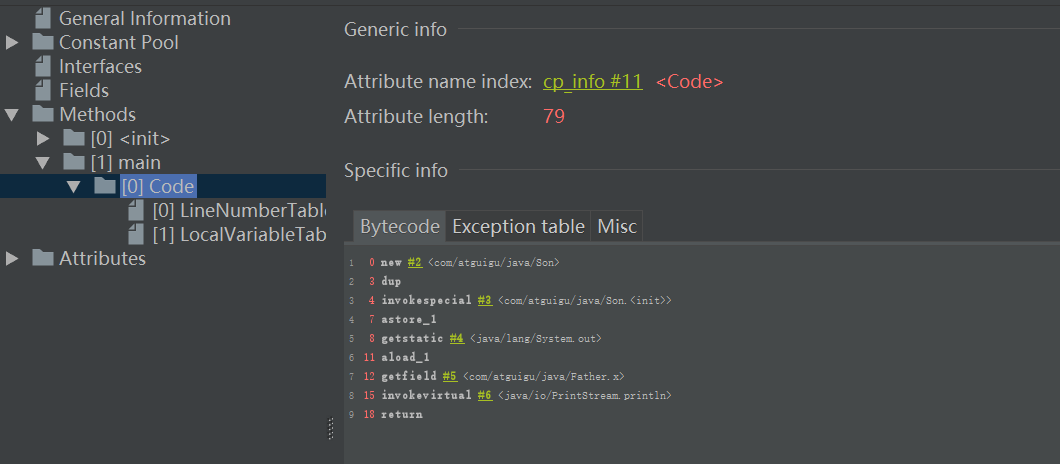The image size is (1060, 464).
Task: Click the split pane divider grip handle
Action: point(331,429)
